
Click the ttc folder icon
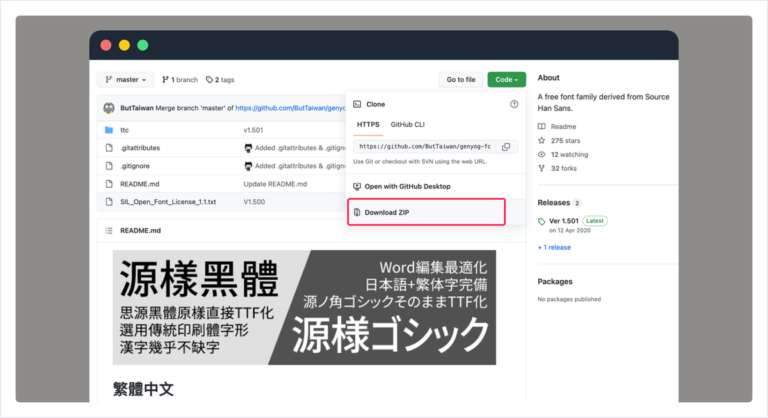[x=109, y=130]
